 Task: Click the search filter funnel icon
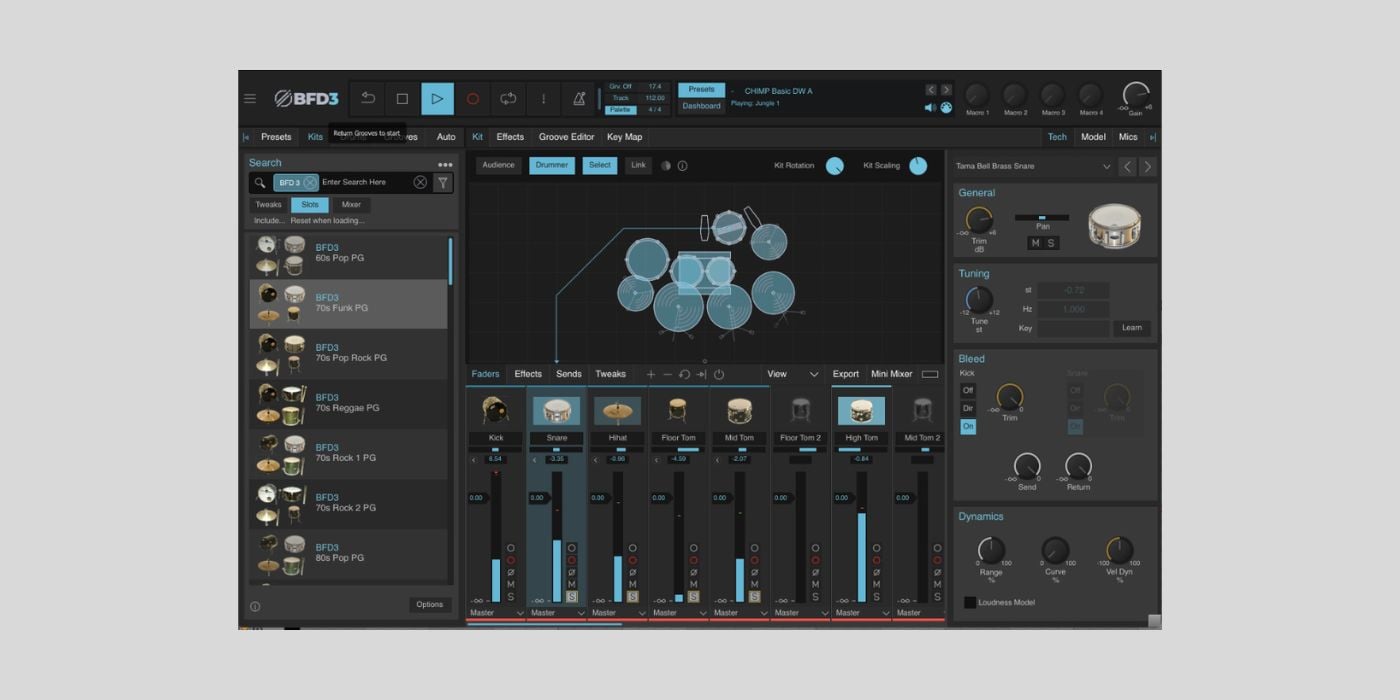(443, 182)
